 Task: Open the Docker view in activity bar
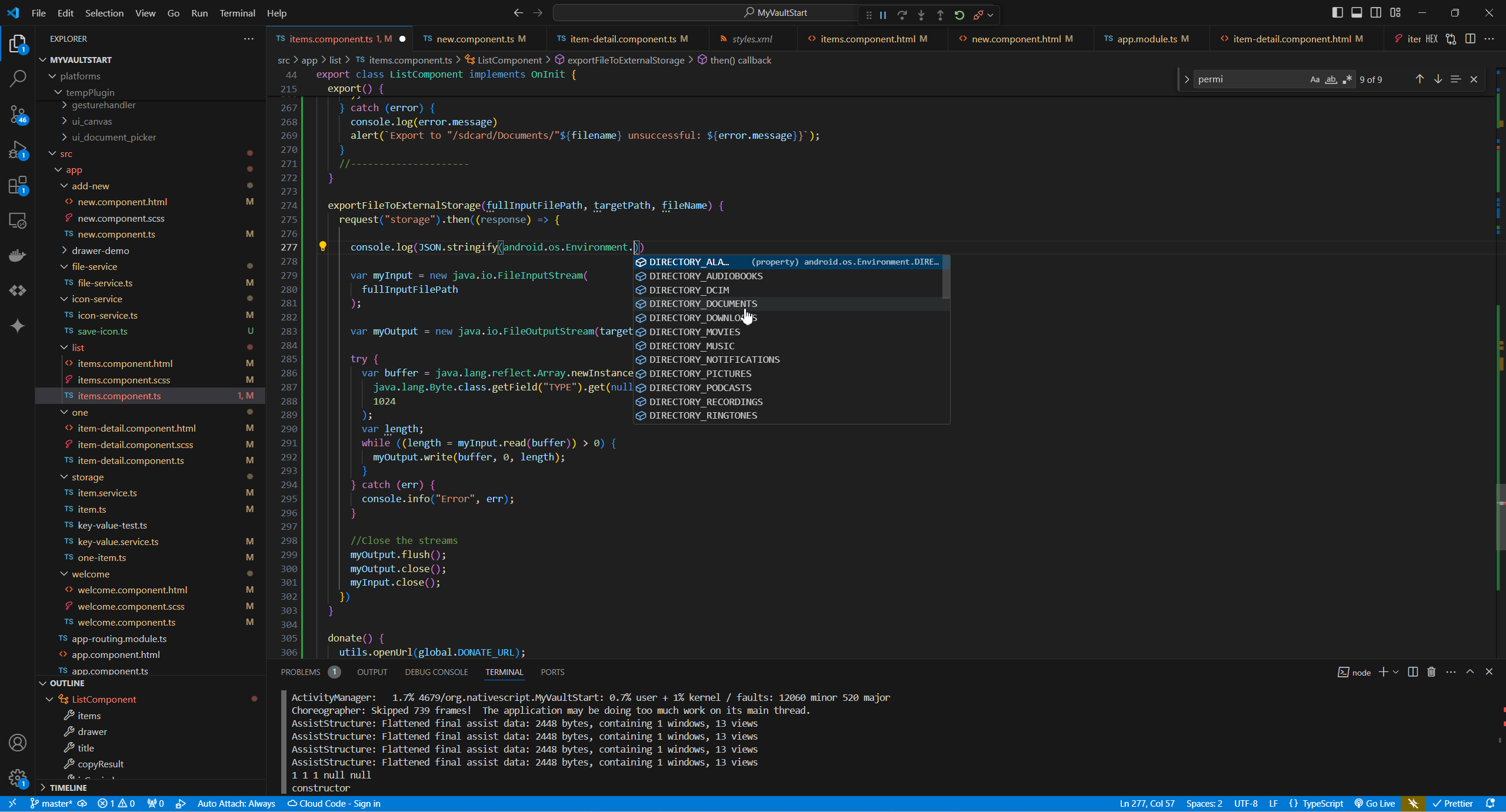(18, 255)
